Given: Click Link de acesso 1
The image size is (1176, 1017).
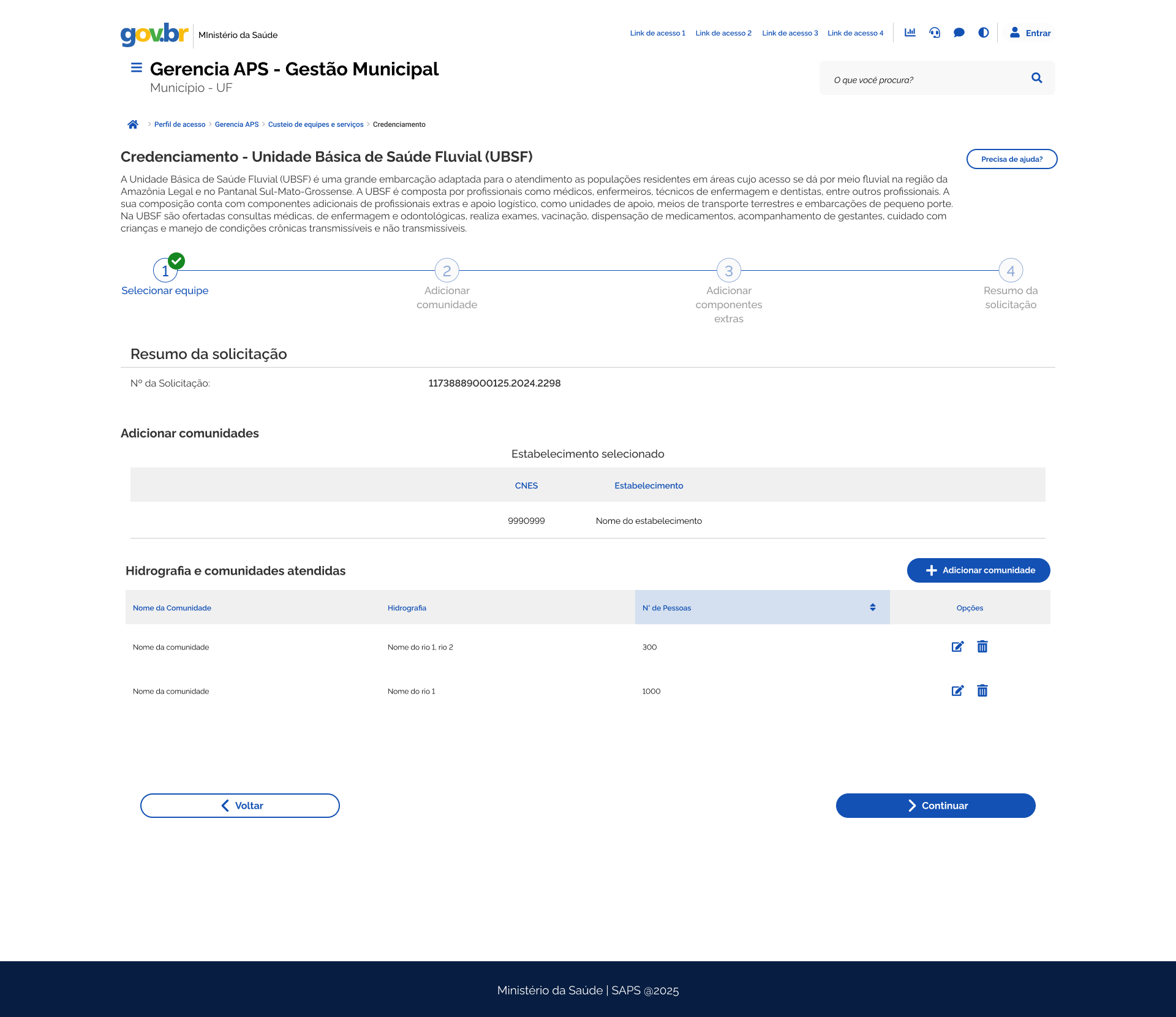Looking at the screenshot, I should coord(658,33).
